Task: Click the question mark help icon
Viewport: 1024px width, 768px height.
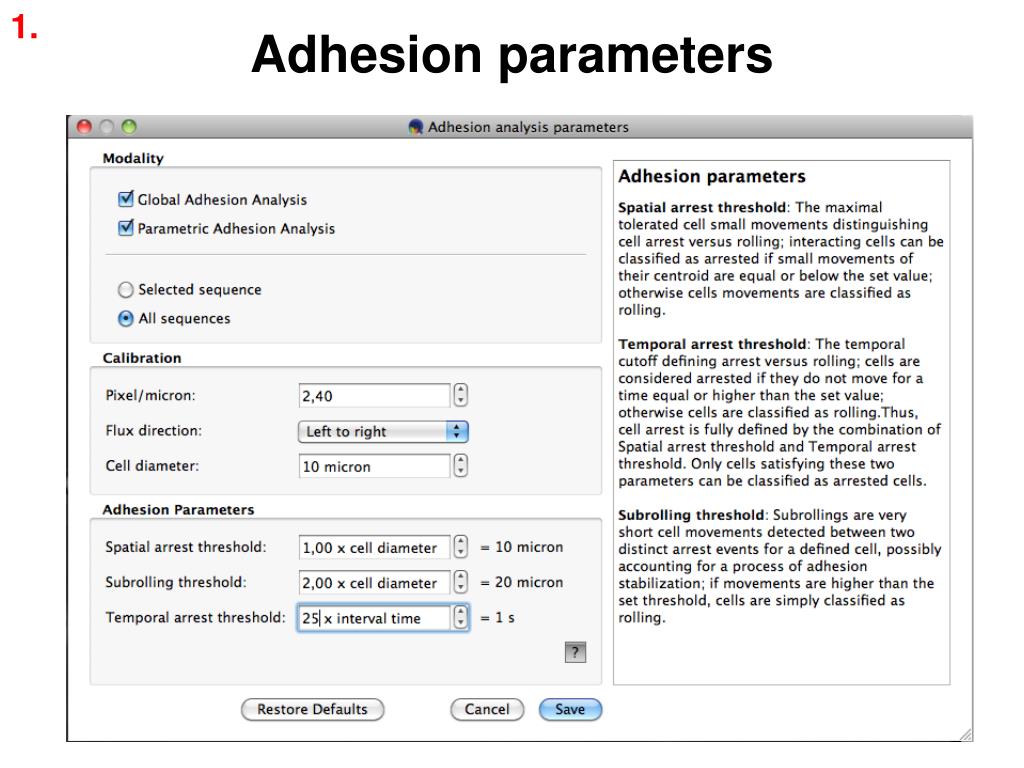Action: (x=575, y=652)
